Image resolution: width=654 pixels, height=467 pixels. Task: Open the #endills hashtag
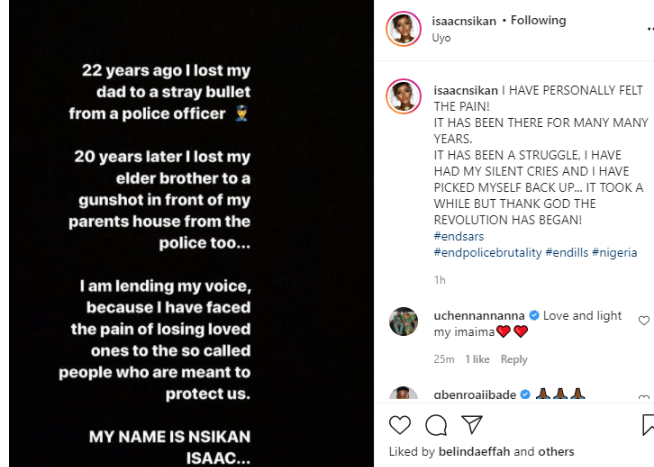tap(566, 253)
